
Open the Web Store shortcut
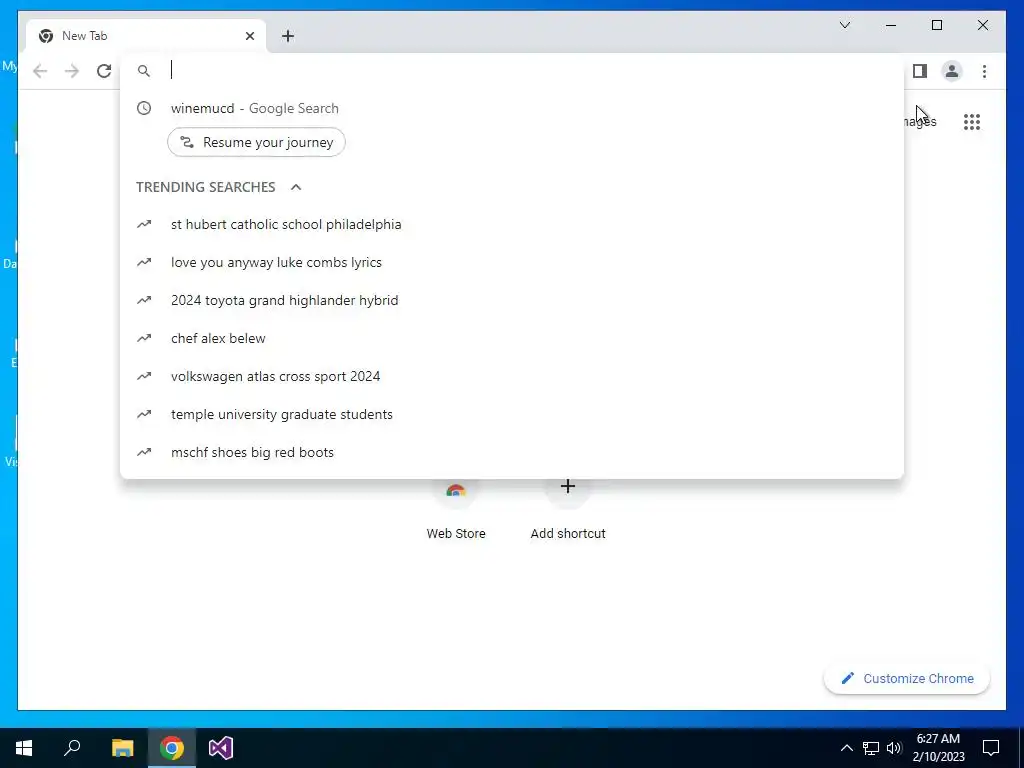(456, 511)
